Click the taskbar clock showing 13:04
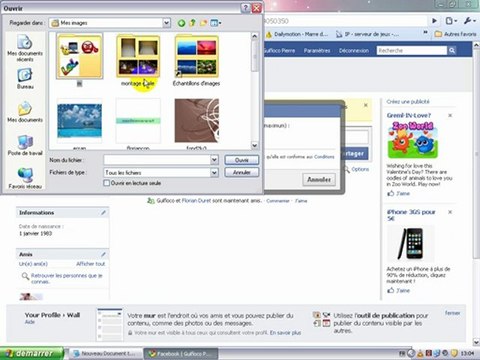 click(x=467, y=354)
